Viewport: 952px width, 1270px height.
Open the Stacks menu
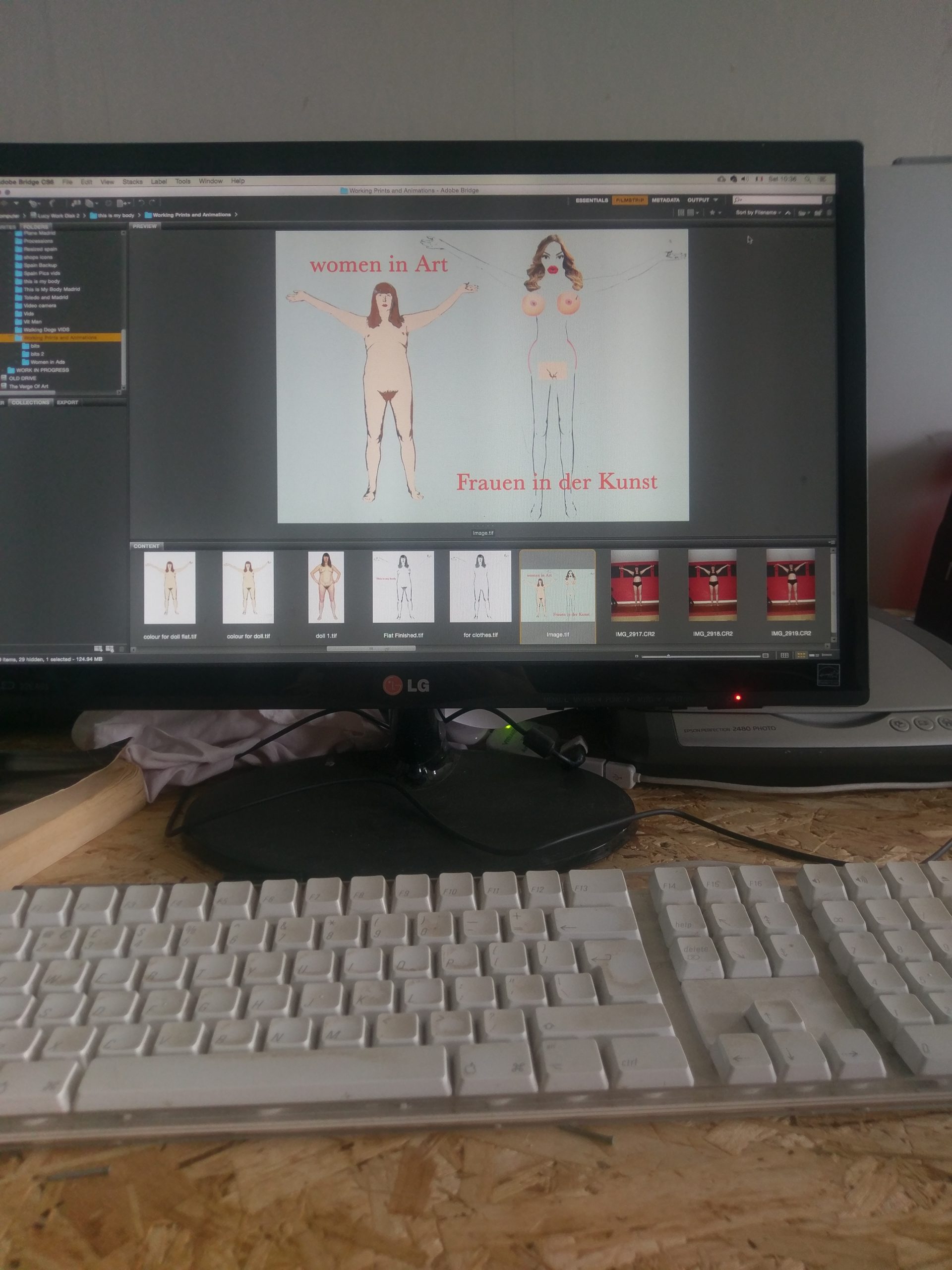(132, 182)
